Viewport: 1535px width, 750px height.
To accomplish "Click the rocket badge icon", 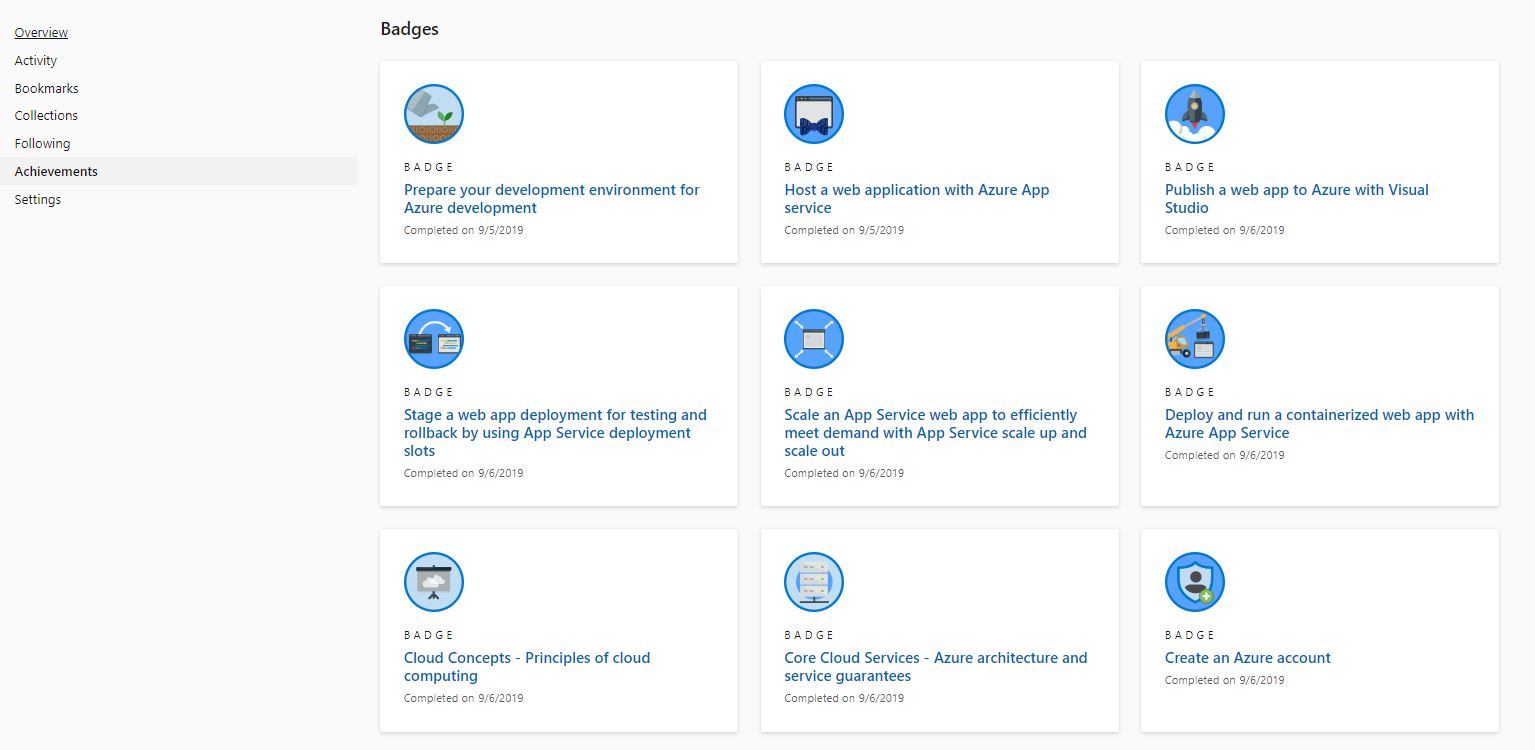I will pos(1195,114).
